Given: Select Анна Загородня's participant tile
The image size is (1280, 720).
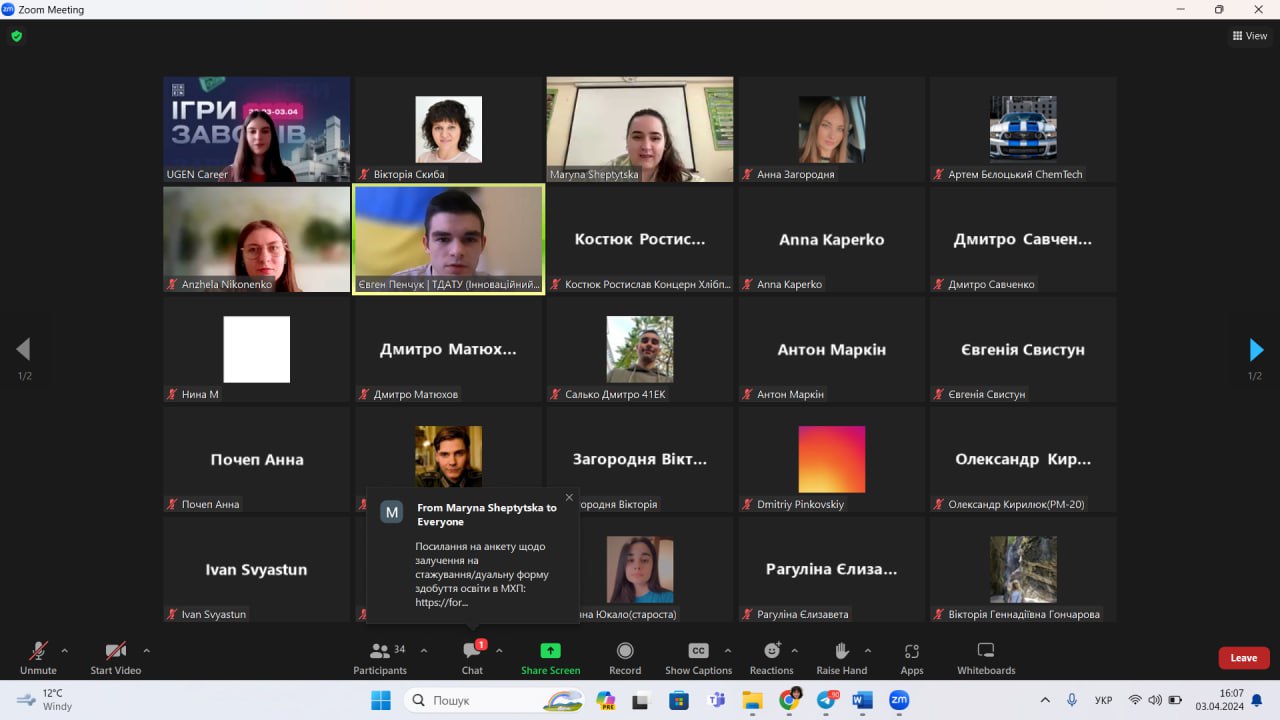Looking at the screenshot, I should (x=831, y=129).
